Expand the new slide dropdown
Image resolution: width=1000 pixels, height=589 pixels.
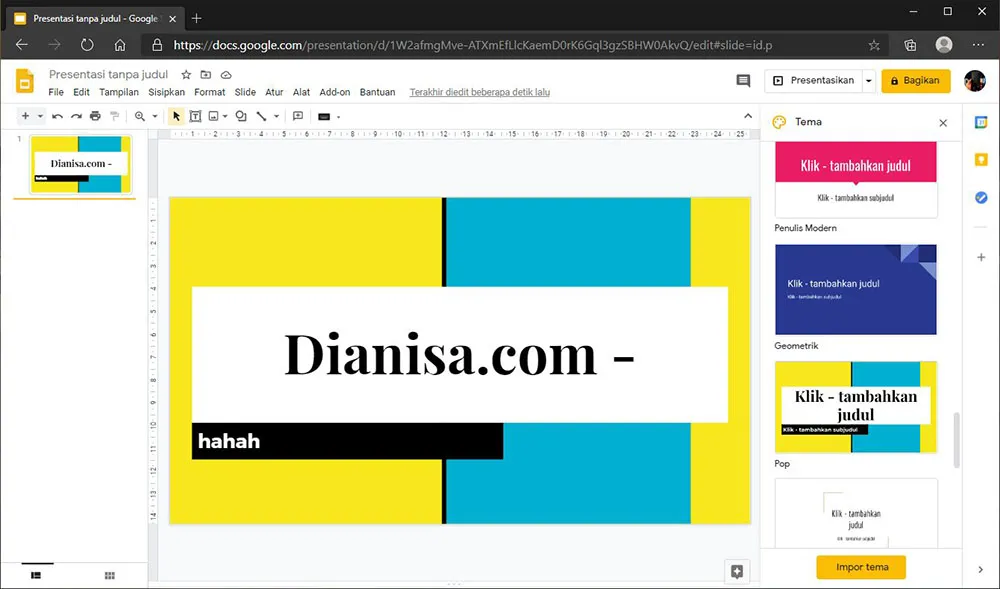(x=40, y=117)
